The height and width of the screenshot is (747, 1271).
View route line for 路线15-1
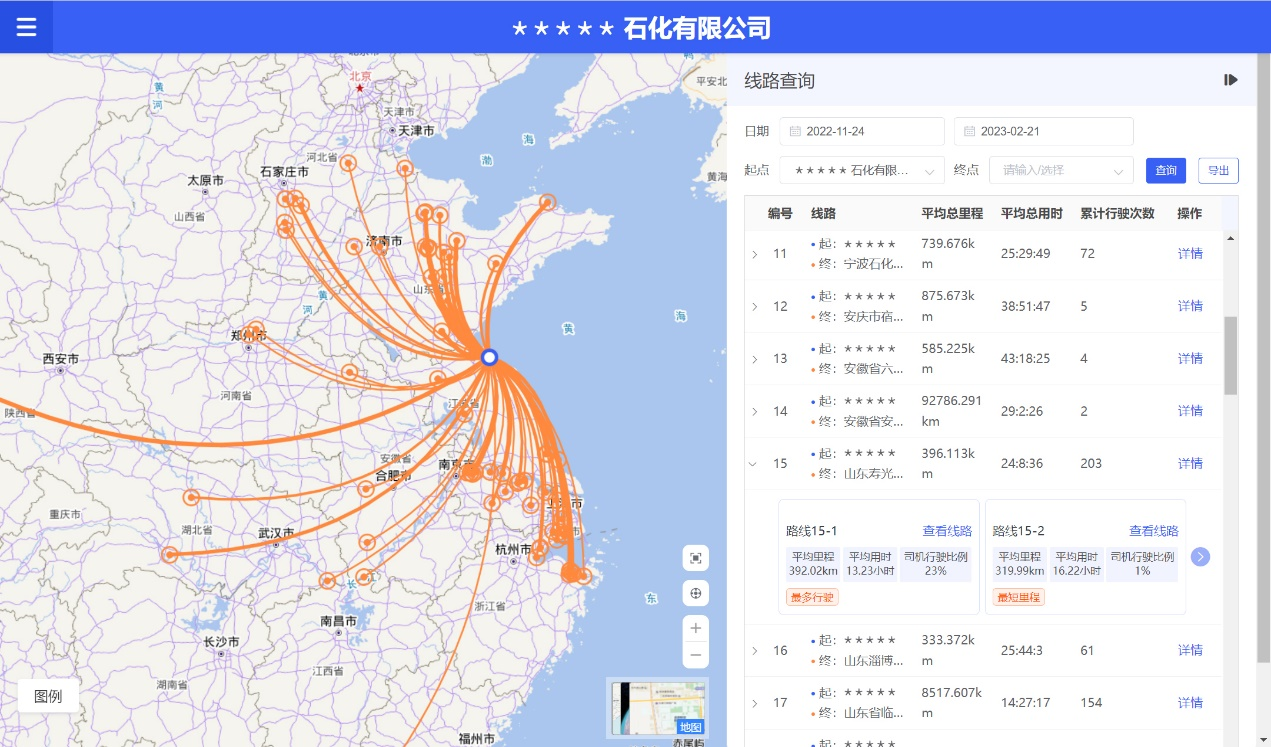[x=946, y=531]
